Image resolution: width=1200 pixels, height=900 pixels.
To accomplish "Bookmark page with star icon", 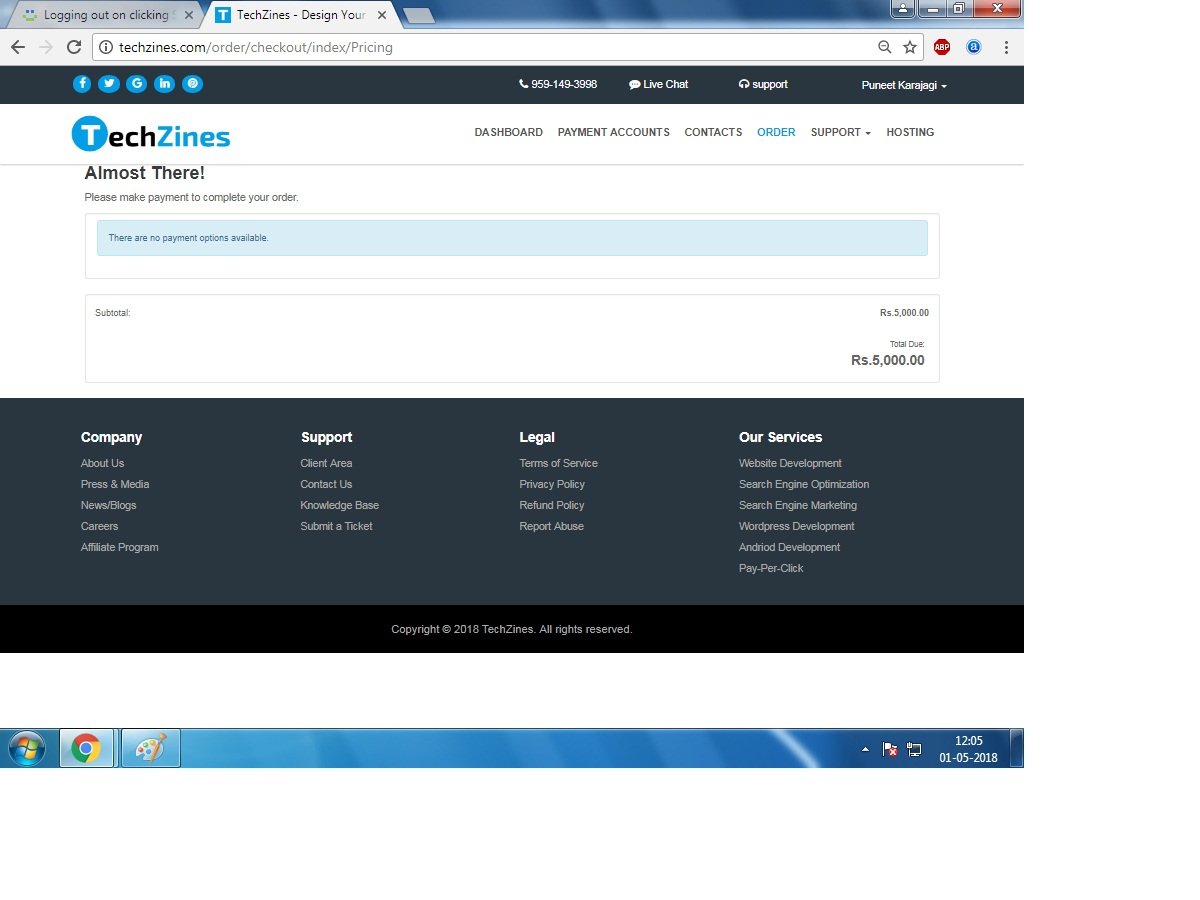I will pyautogui.click(x=910, y=47).
